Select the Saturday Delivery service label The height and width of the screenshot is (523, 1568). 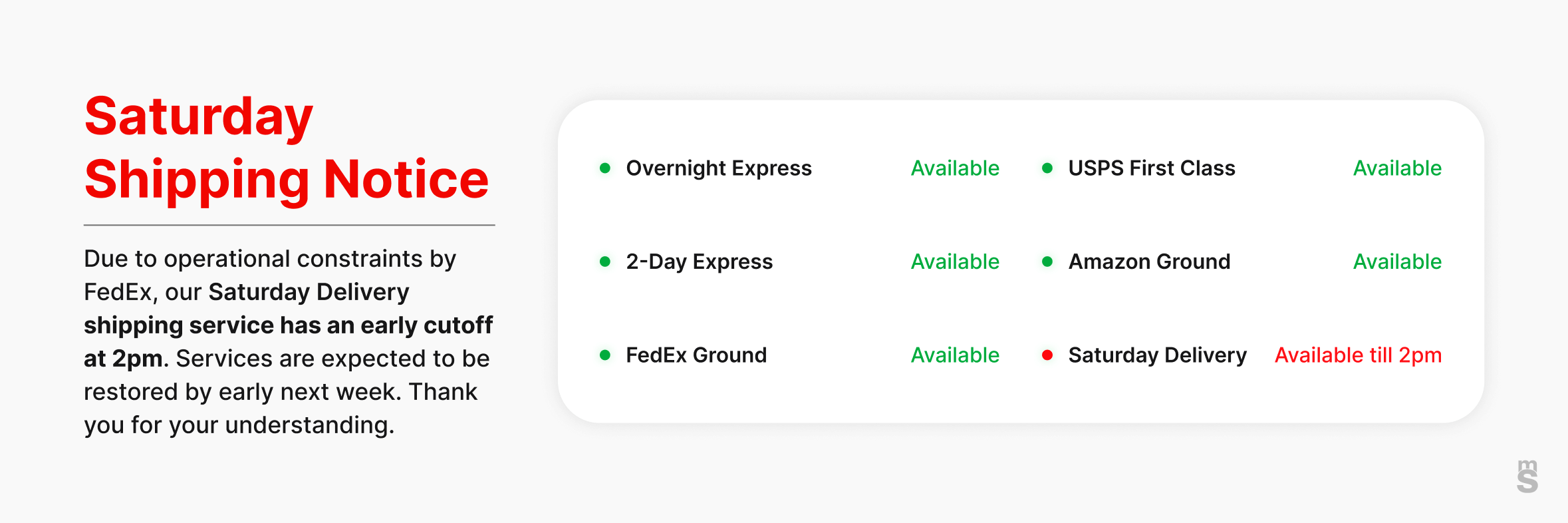pyautogui.click(x=1157, y=355)
